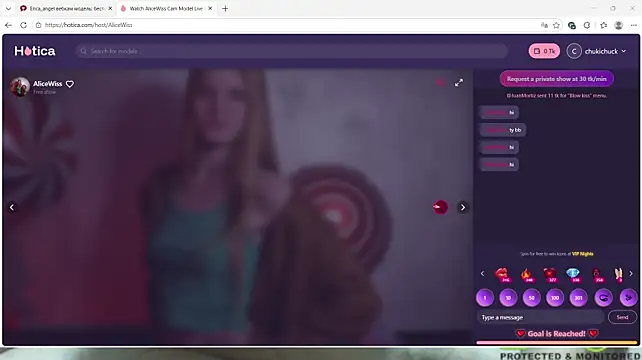Viewport: 642px width, 360px height.
Task: Open the VIP Nights link
Action: click(582, 254)
